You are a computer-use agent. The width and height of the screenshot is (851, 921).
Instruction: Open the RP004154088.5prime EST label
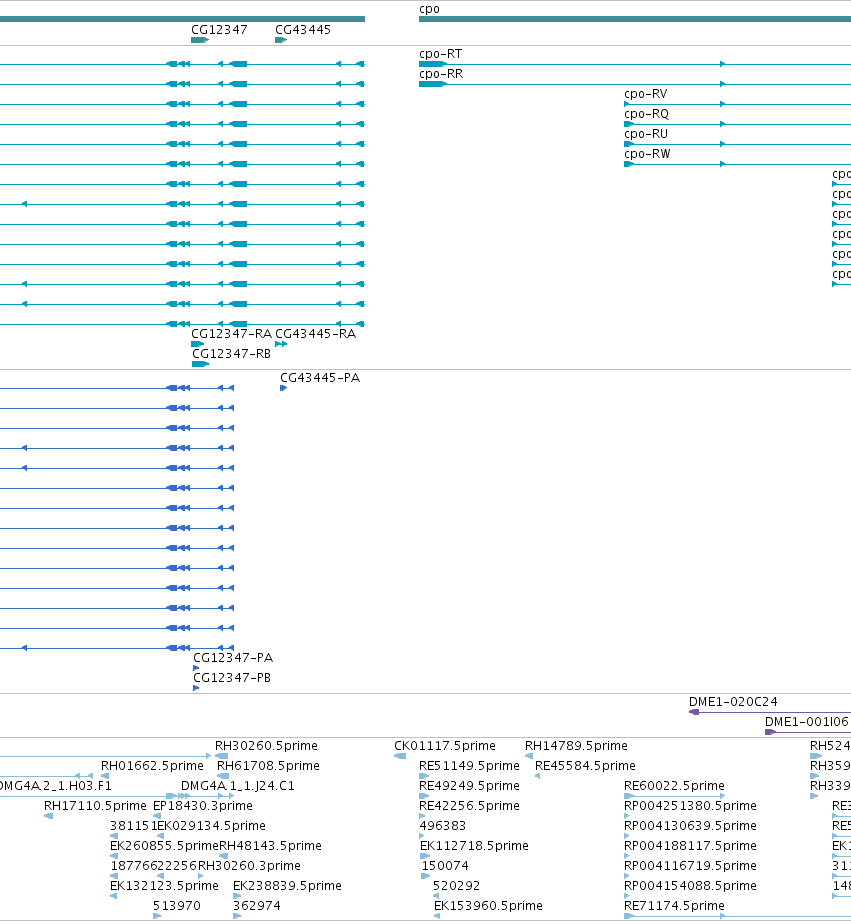690,886
